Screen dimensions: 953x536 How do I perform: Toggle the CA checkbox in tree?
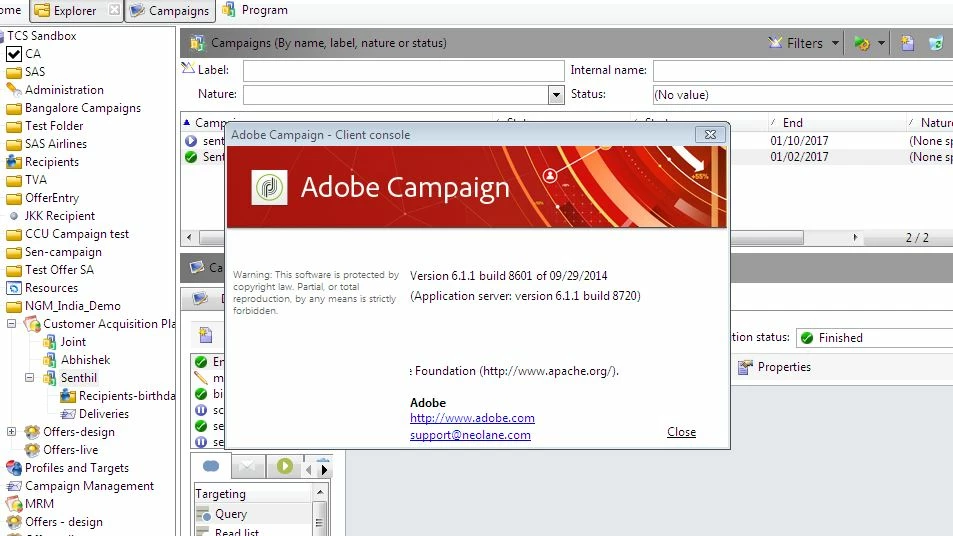[x=14, y=54]
